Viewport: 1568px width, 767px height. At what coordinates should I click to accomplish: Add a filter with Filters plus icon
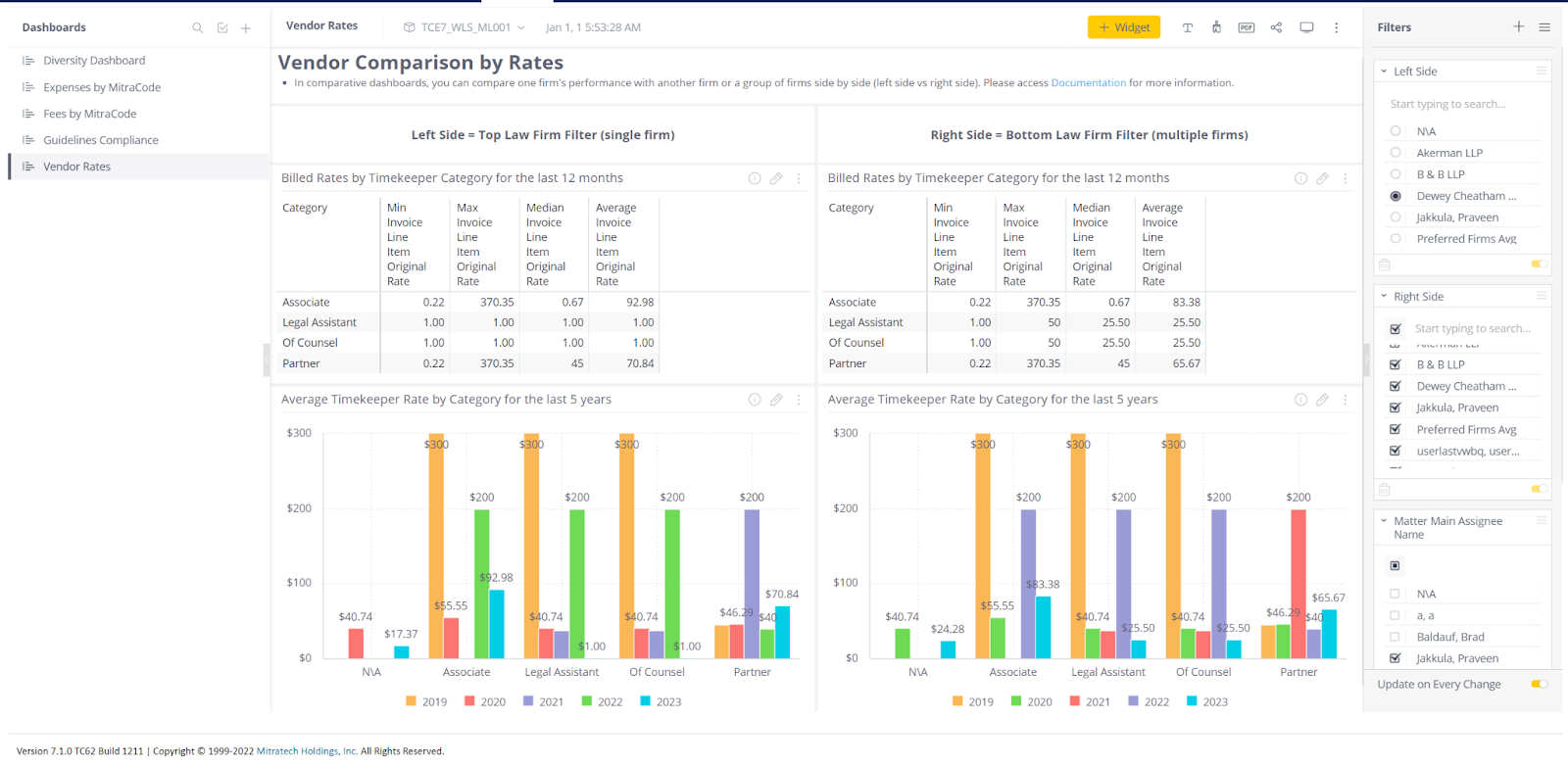[x=1518, y=26]
